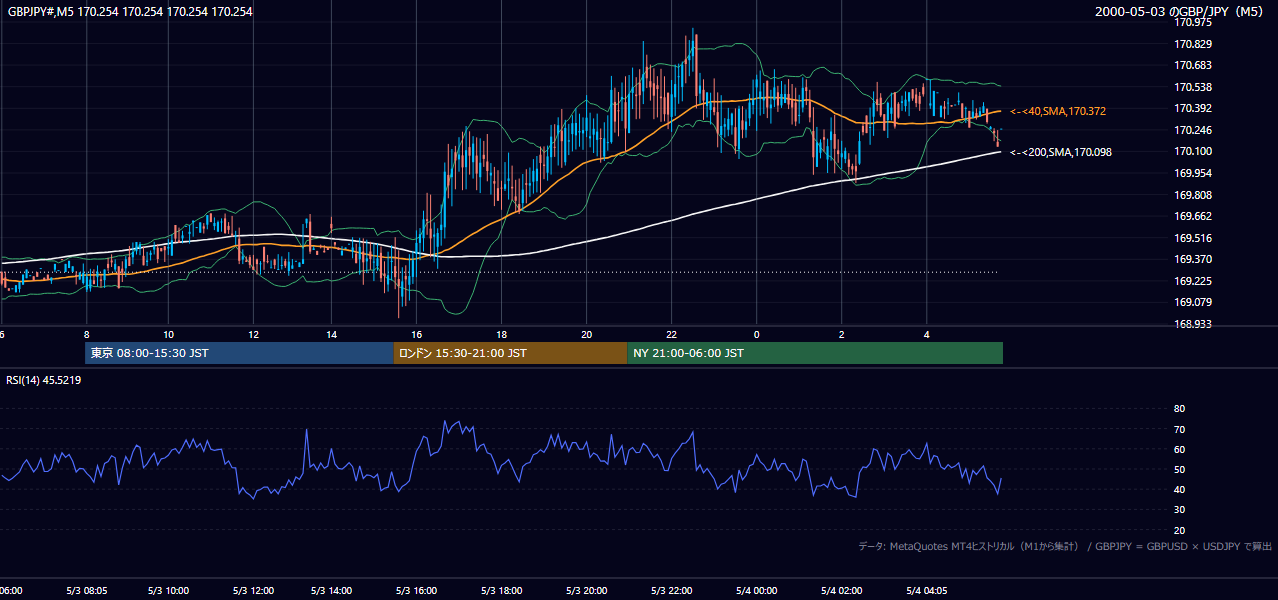The image size is (1278, 600).
Task: Click hour 12 on the chart time axis
Action: pyautogui.click(x=253, y=334)
